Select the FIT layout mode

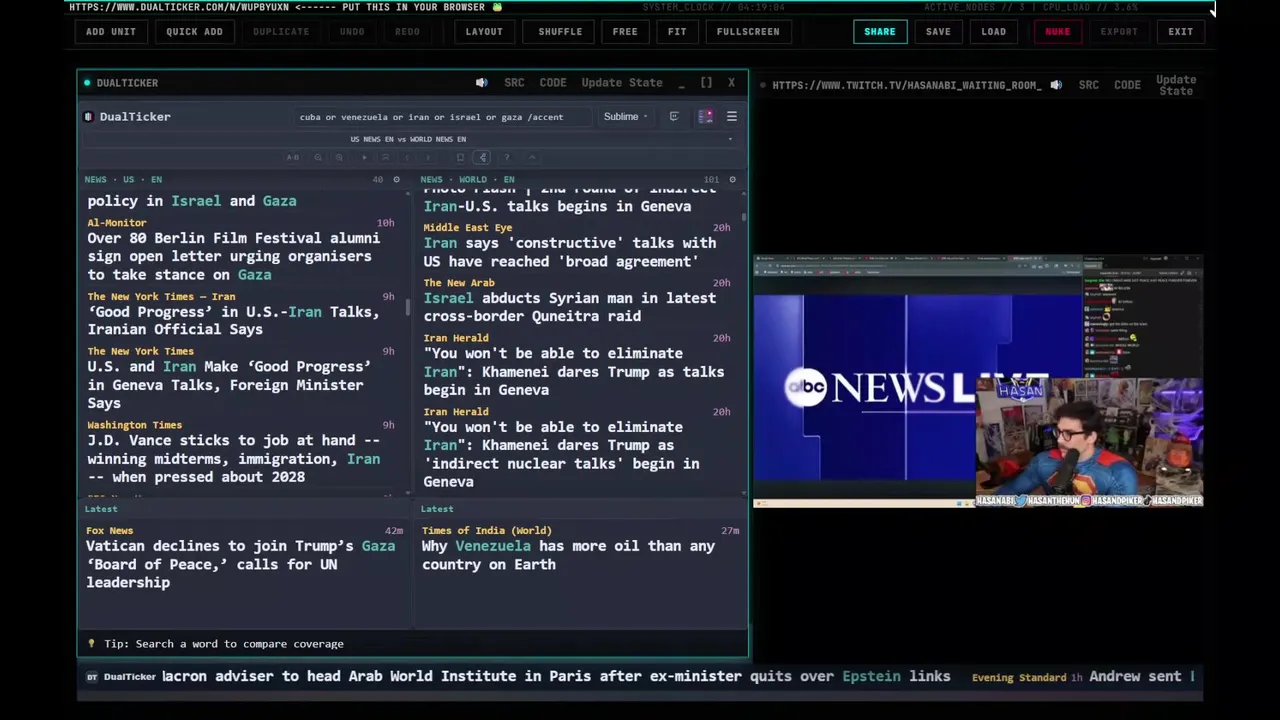pyautogui.click(x=677, y=32)
